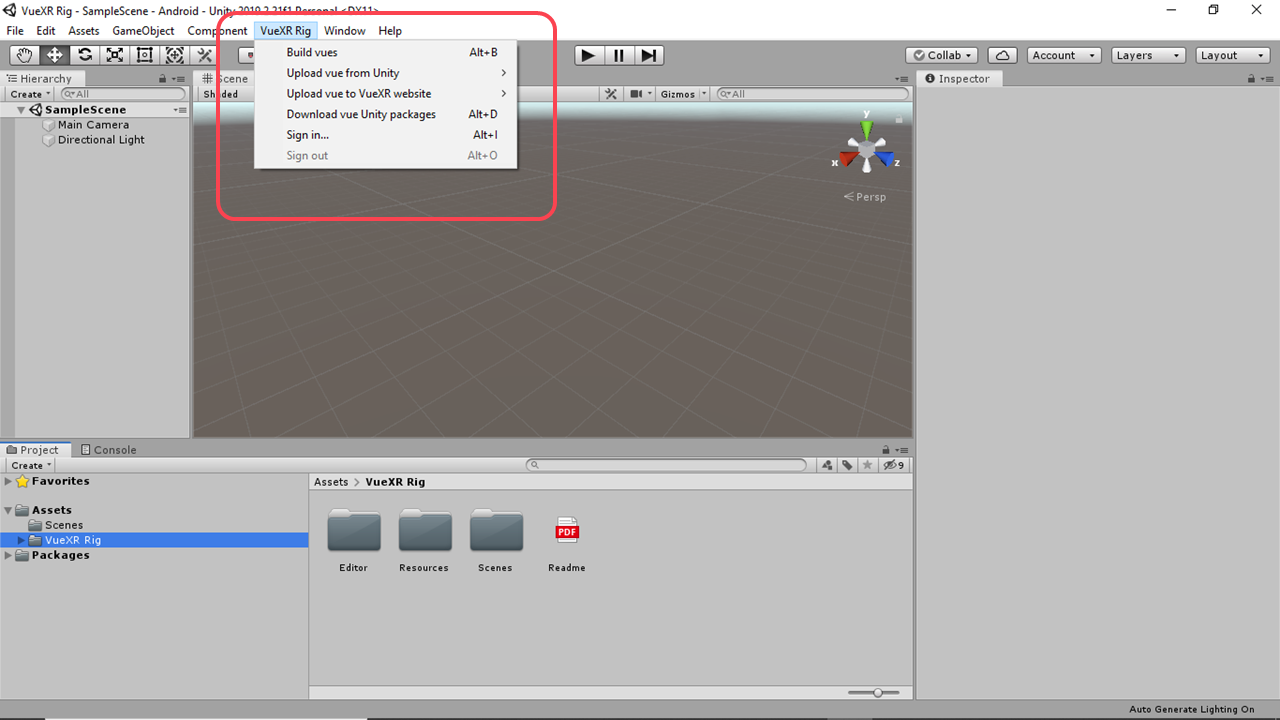This screenshot has width=1280, height=720.
Task: Collapse the SampleScene tree node
Action: click(x=21, y=110)
